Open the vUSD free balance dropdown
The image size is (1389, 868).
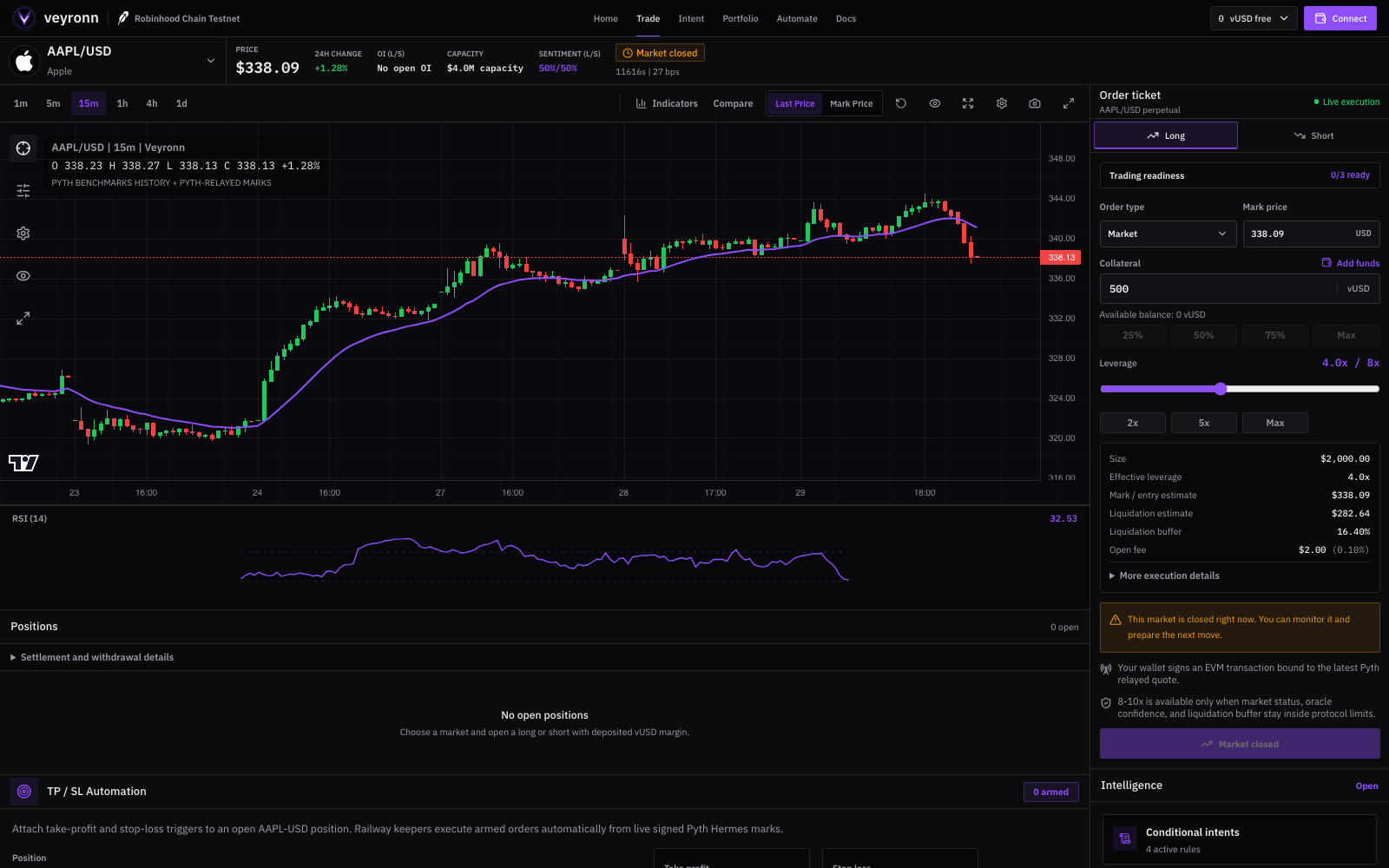1254,18
